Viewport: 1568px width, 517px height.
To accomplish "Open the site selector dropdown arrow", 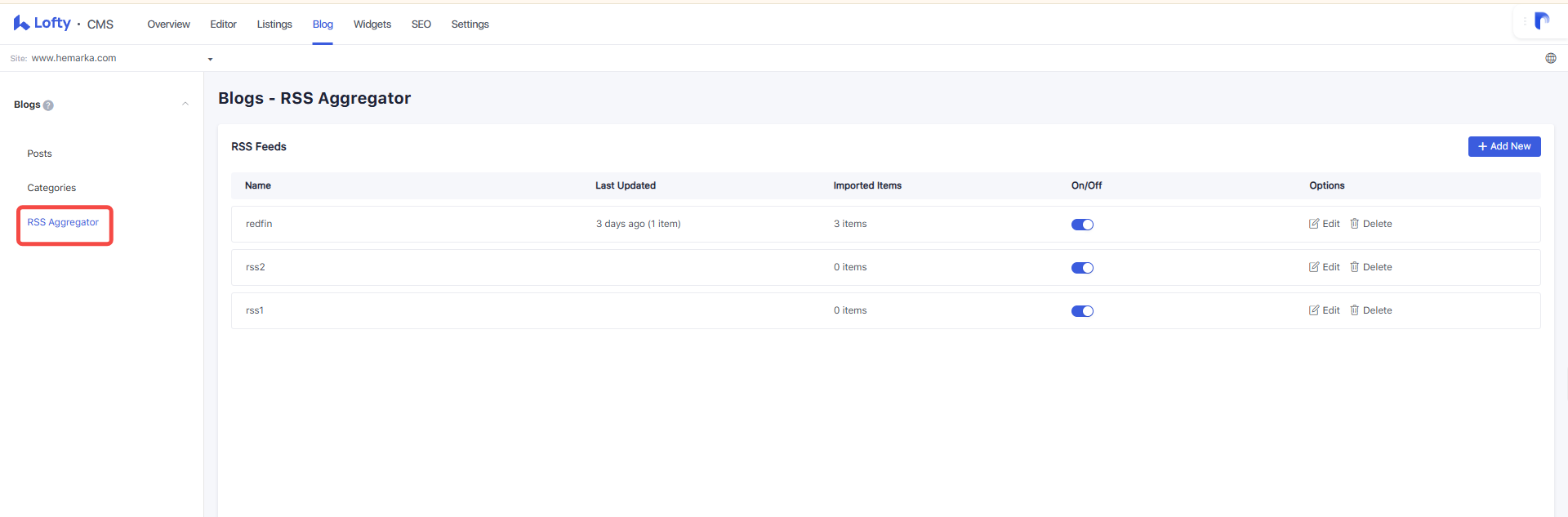I will [x=210, y=59].
